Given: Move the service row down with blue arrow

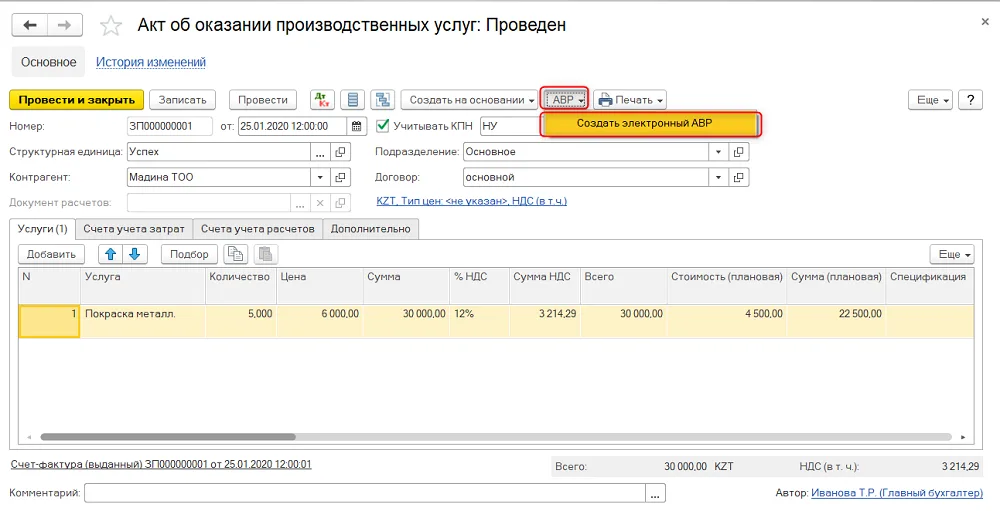Looking at the screenshot, I should [135, 254].
